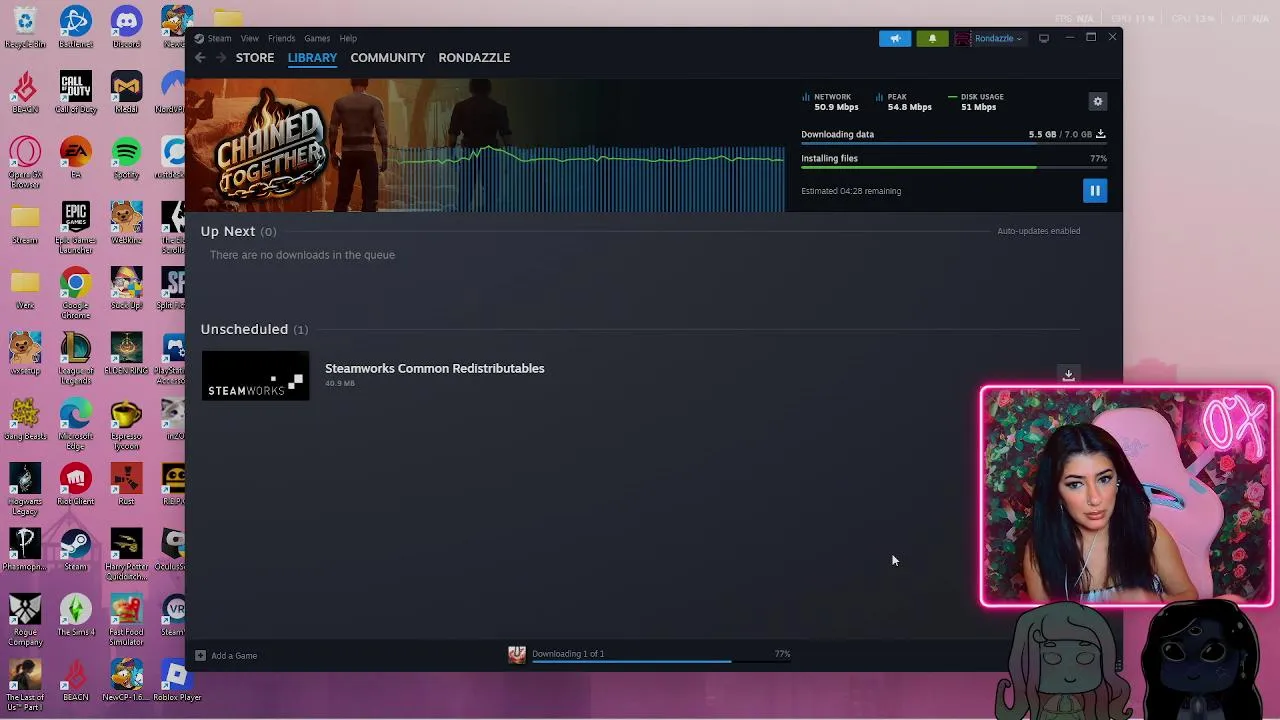1280x720 pixels.
Task: Select the Google Chrome desktop icon
Action: click(75, 293)
